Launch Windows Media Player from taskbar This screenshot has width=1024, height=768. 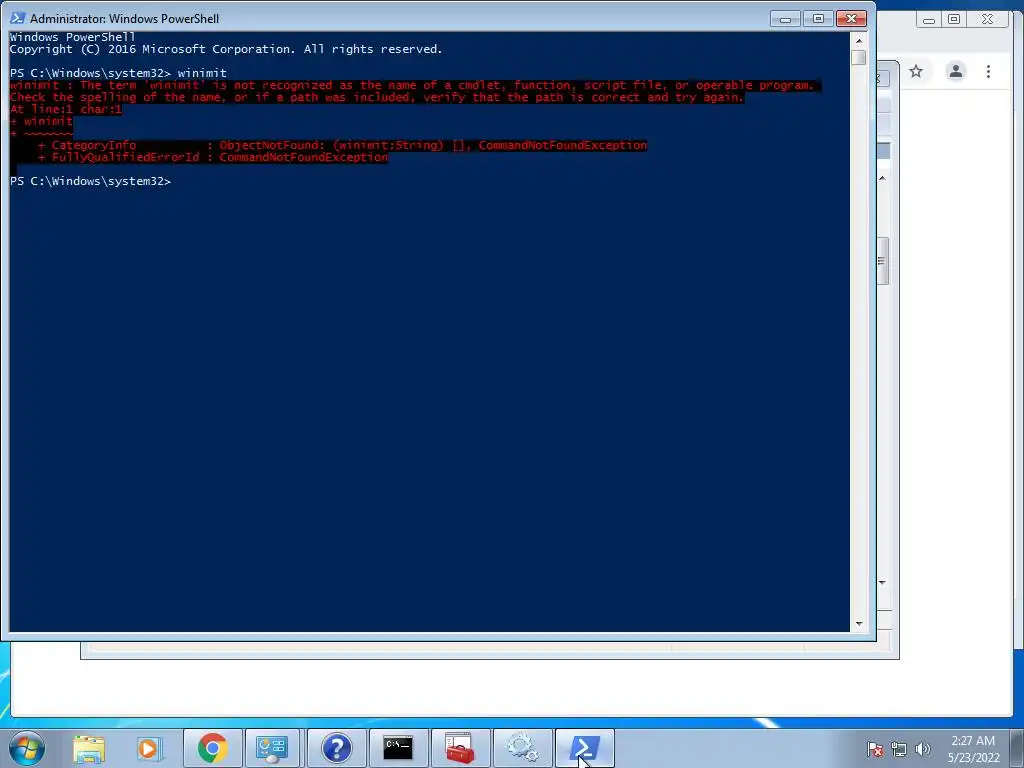click(150, 748)
